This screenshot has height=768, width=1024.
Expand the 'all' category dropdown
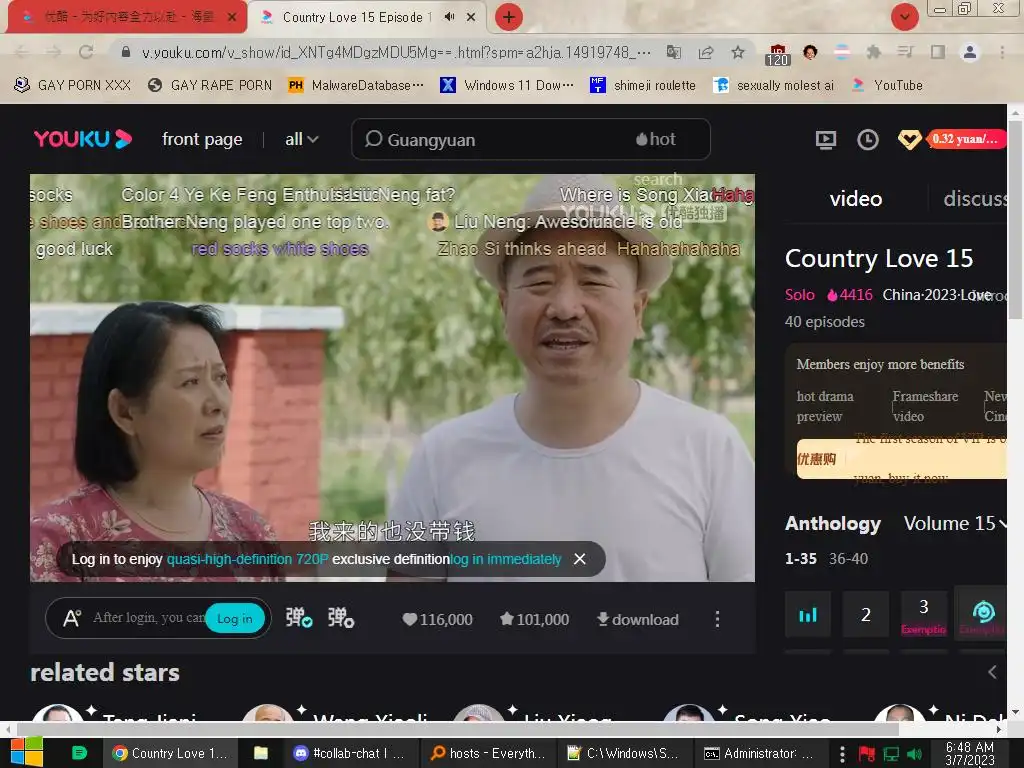(301, 139)
